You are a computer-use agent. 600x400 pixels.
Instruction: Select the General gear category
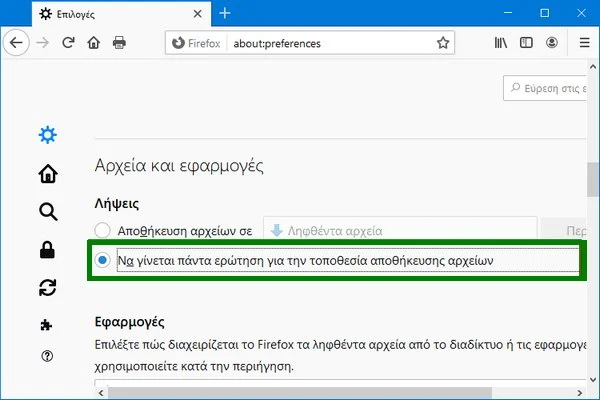[47, 135]
